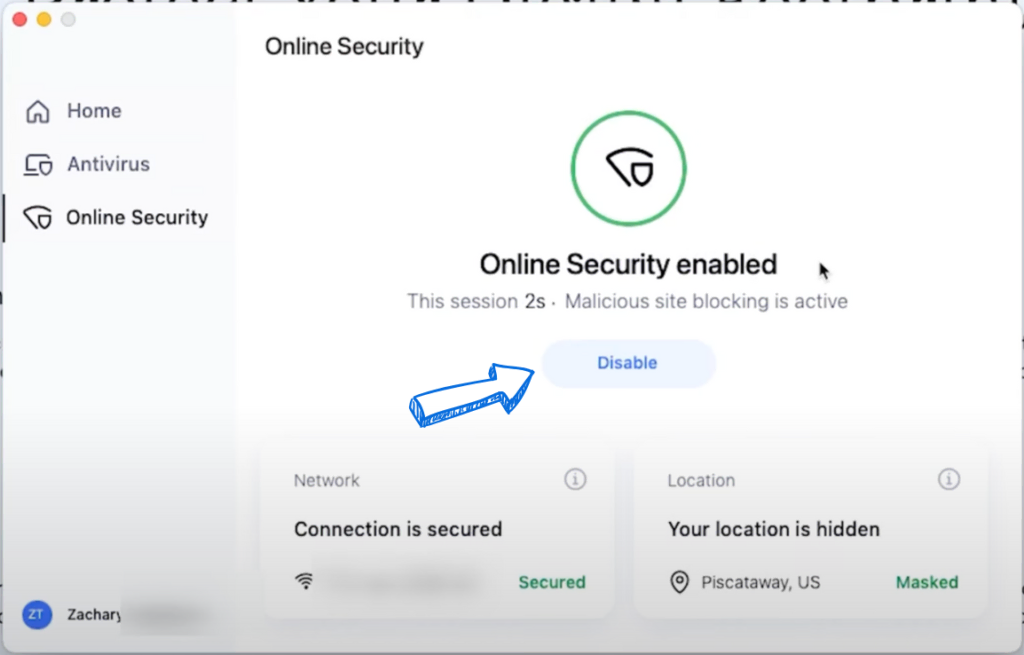The height and width of the screenshot is (655, 1024).
Task: Click the ZT user avatar
Action: coord(36,615)
